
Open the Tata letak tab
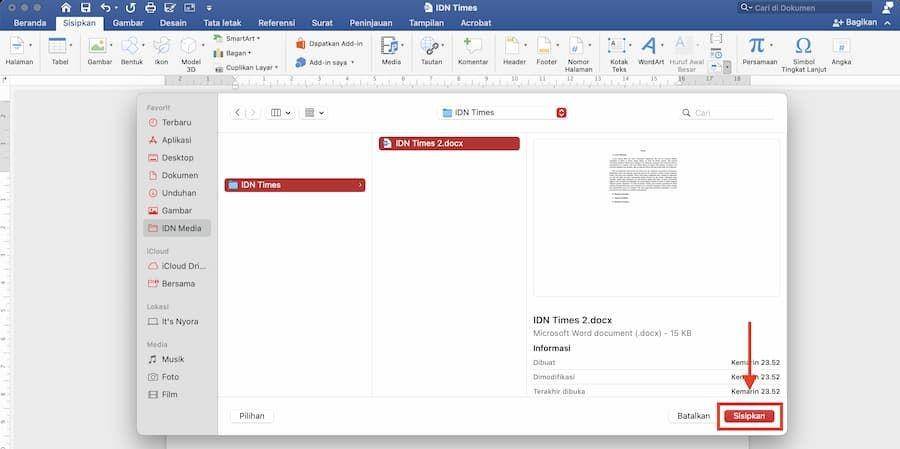point(222,23)
